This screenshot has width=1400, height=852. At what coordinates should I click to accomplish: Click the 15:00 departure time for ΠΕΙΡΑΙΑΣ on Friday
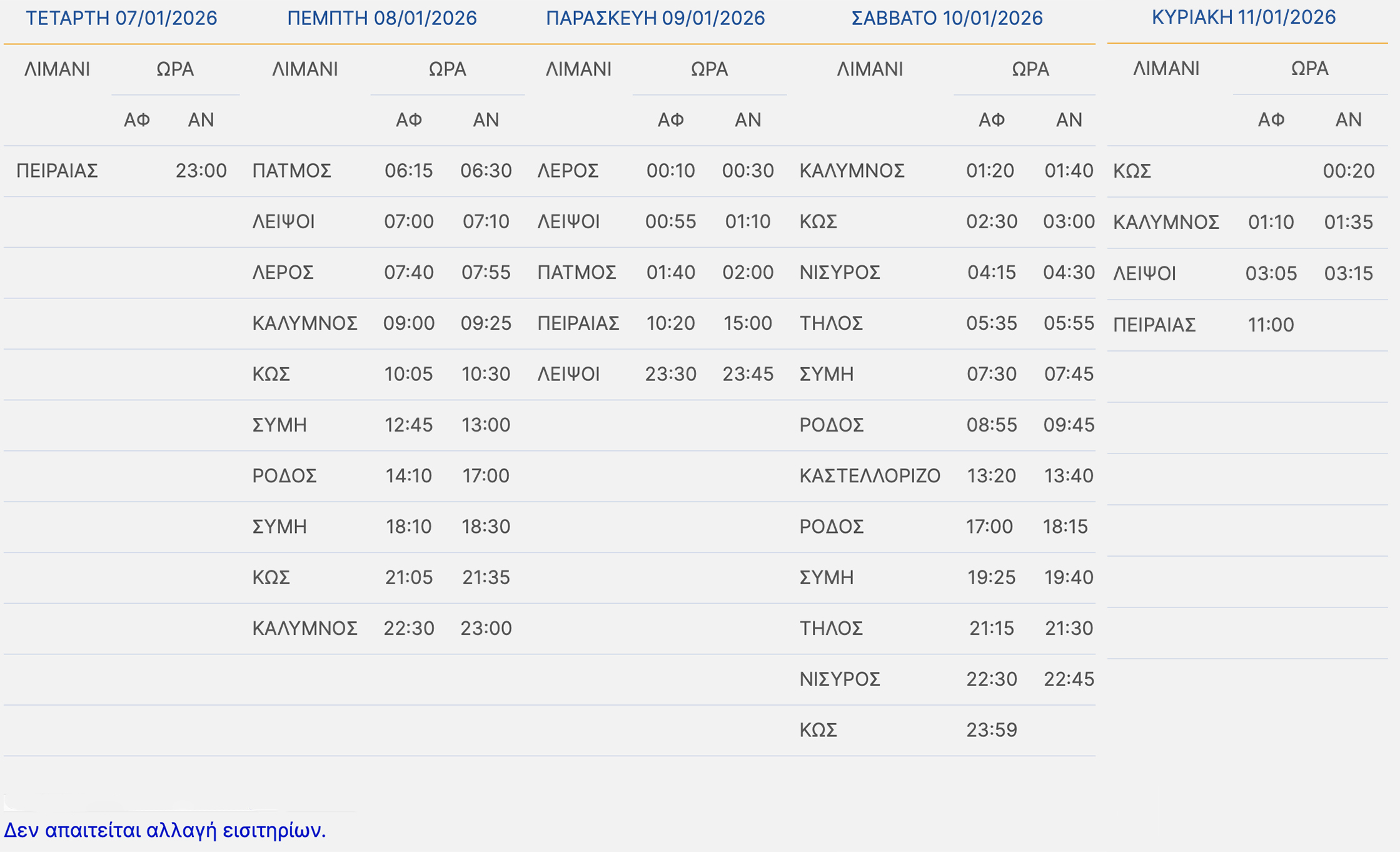(x=747, y=323)
